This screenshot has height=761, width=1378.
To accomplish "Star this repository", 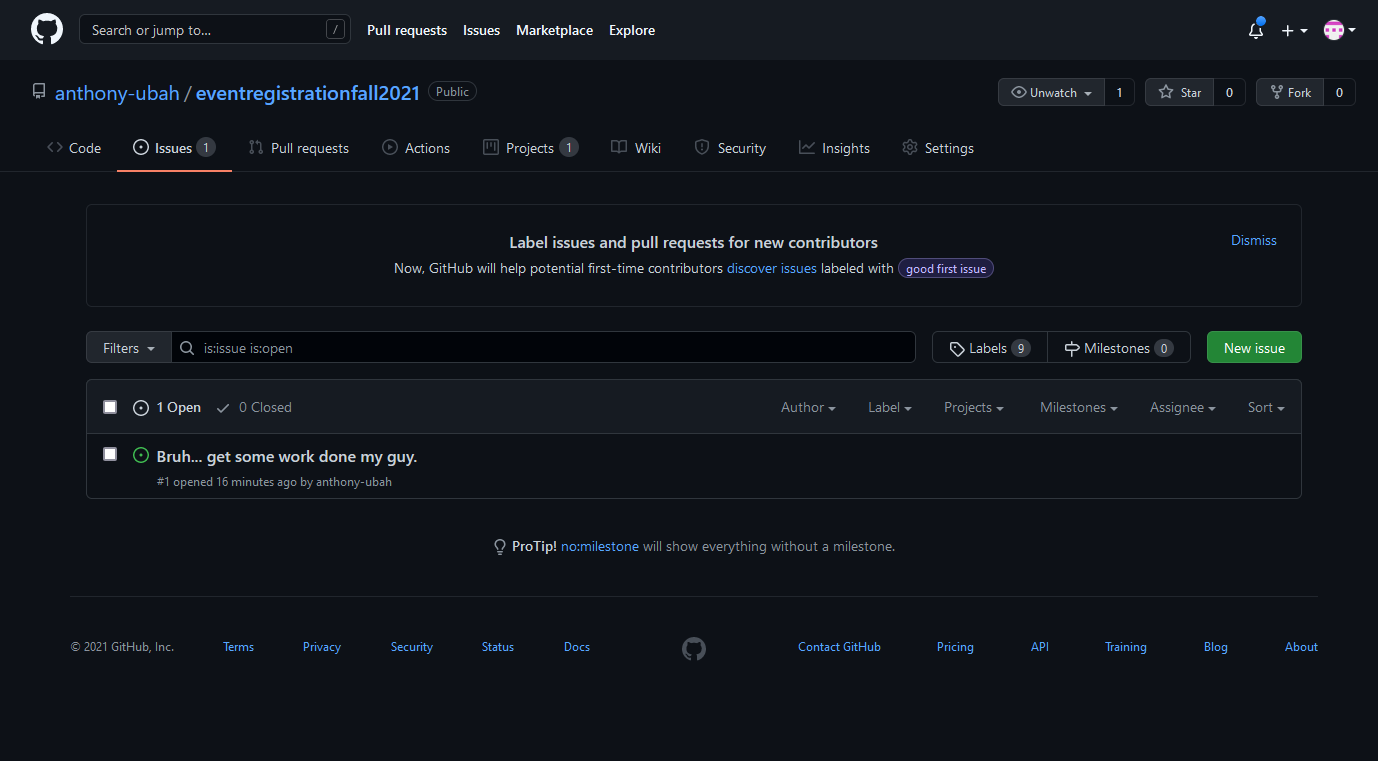I will click(x=1180, y=92).
